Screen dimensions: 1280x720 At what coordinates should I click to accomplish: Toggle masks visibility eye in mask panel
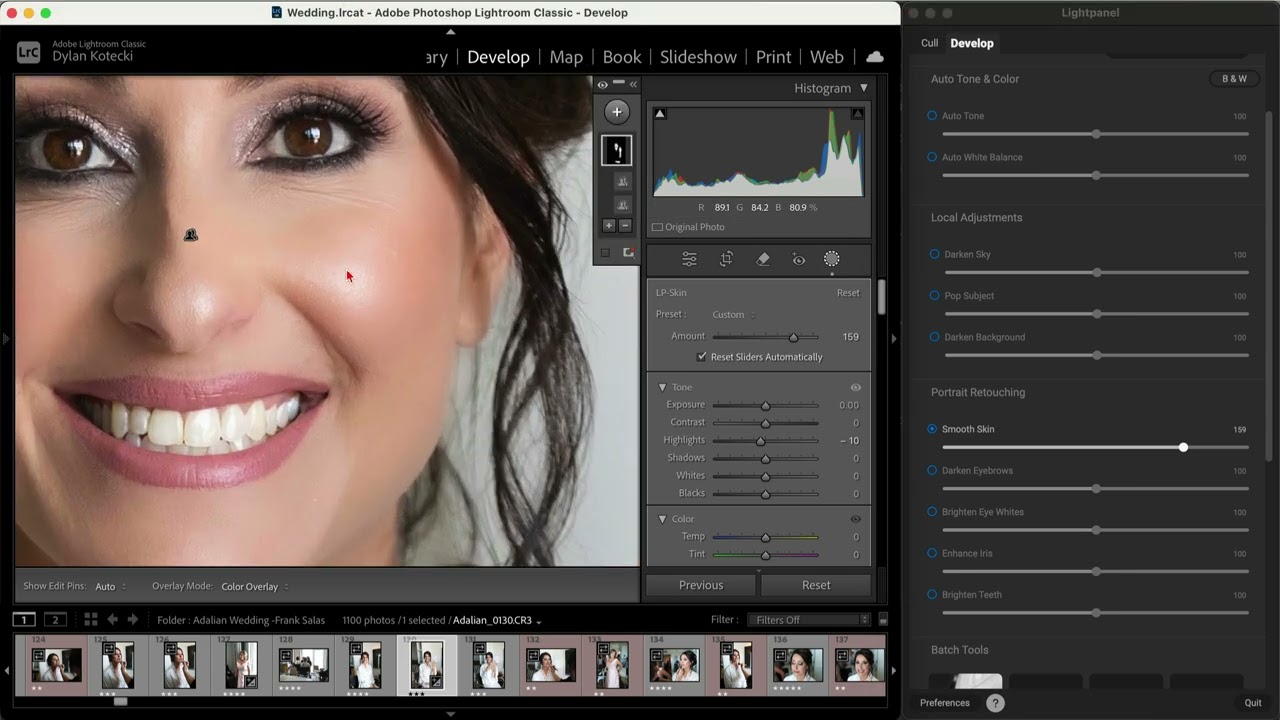click(x=602, y=85)
